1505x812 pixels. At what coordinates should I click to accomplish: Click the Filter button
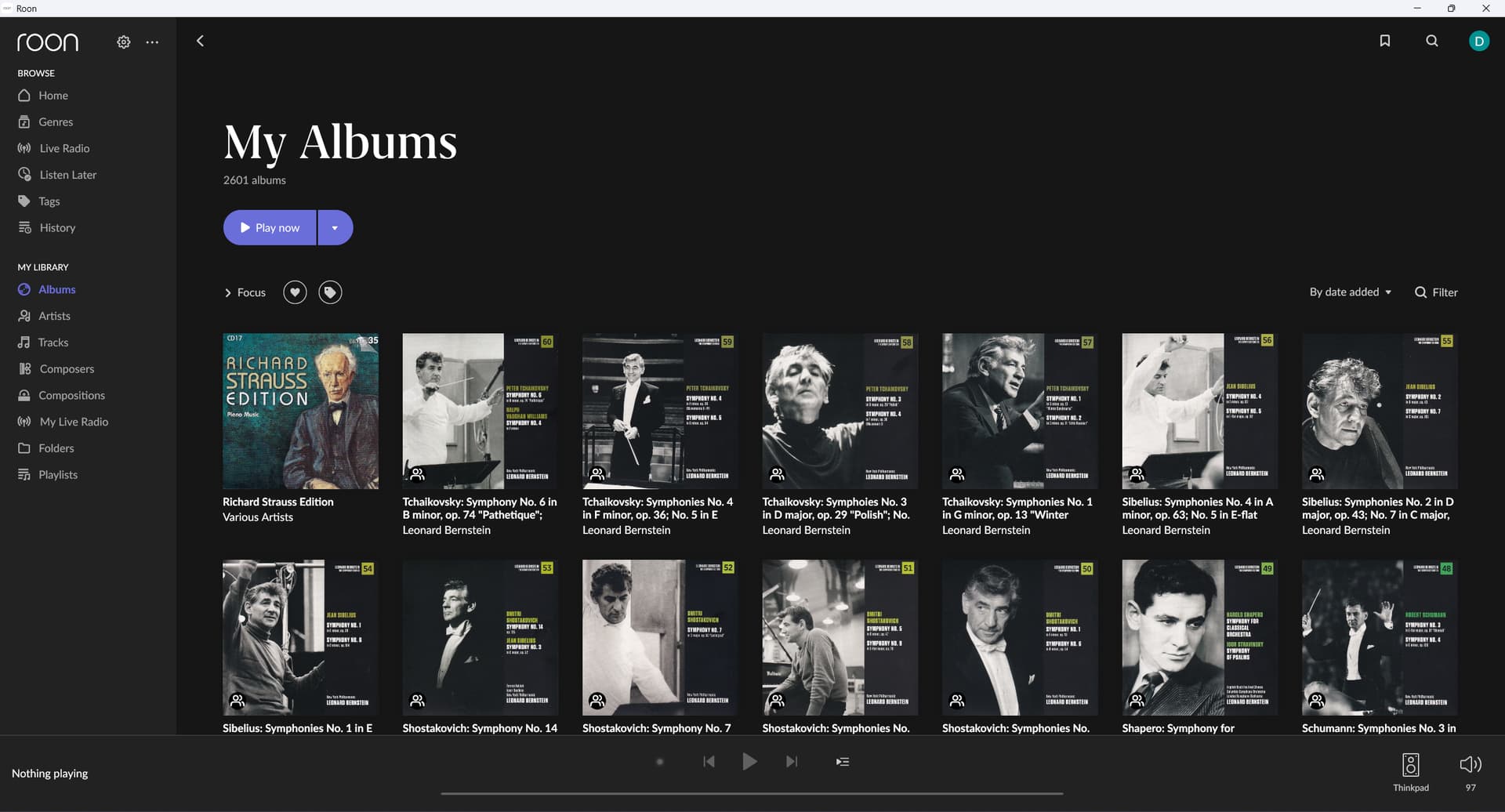pos(1436,292)
